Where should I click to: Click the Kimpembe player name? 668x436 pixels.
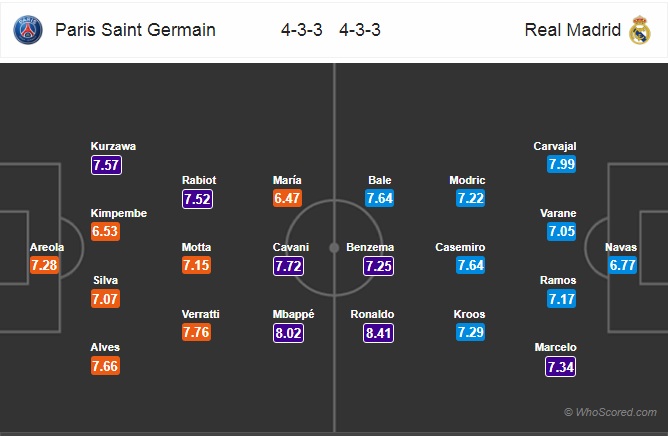click(119, 213)
